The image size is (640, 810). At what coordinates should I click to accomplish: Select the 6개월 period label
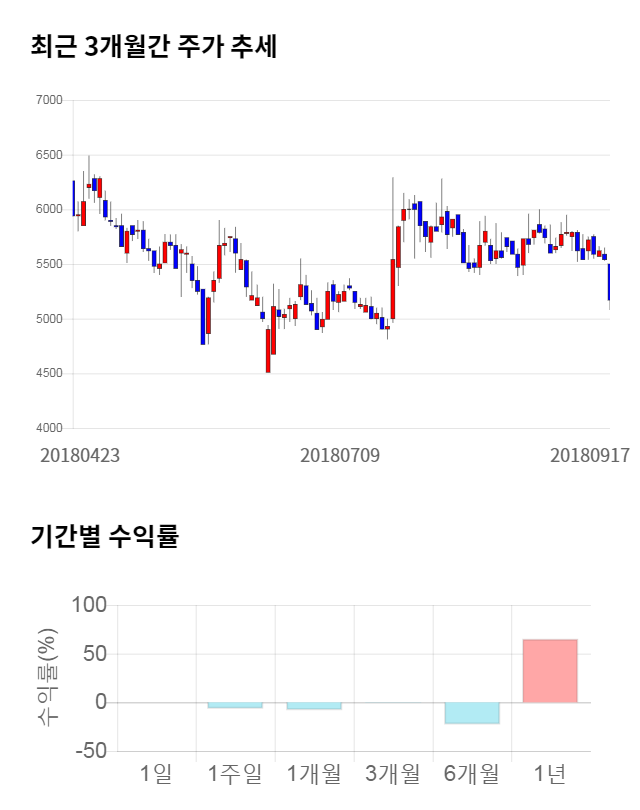pos(471,773)
